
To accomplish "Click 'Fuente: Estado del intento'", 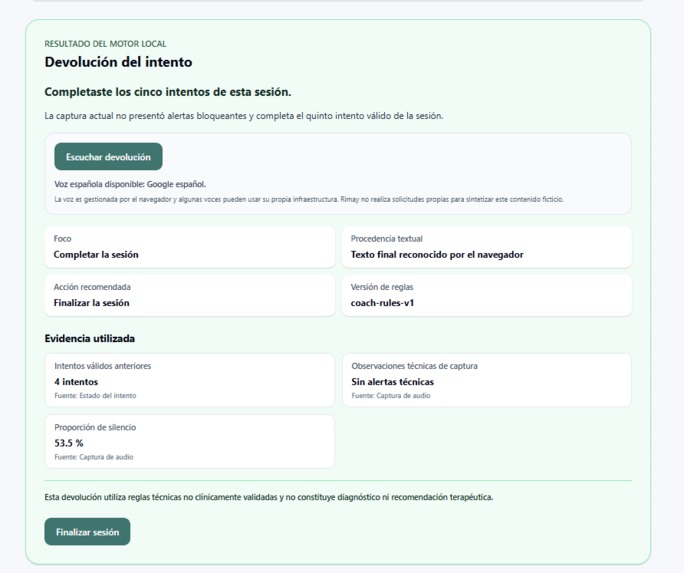I will pos(95,396).
